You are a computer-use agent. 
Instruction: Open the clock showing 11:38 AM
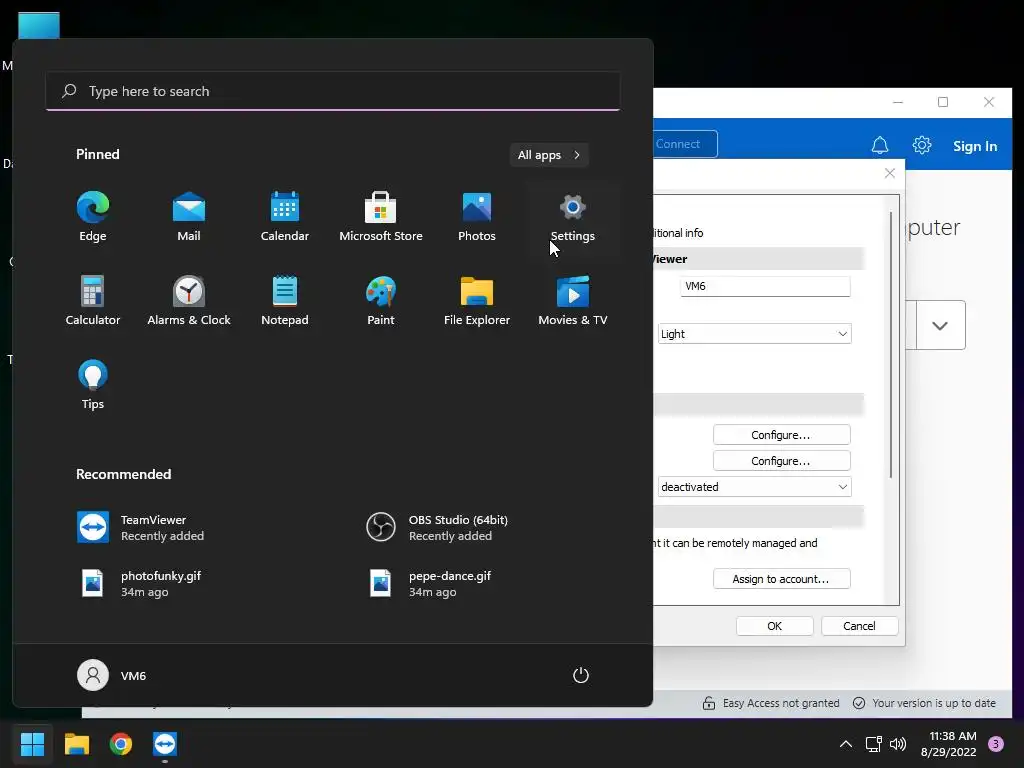click(949, 744)
